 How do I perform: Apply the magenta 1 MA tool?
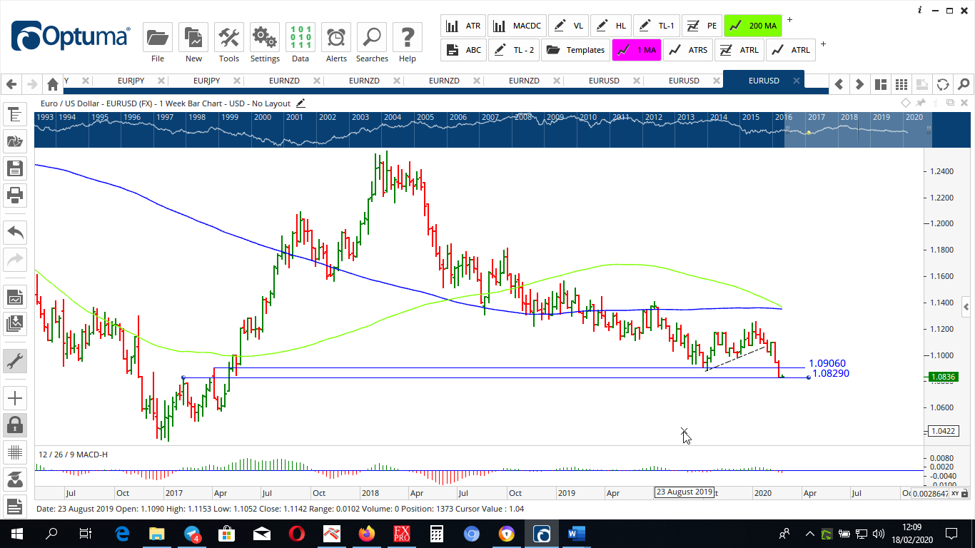(637, 50)
